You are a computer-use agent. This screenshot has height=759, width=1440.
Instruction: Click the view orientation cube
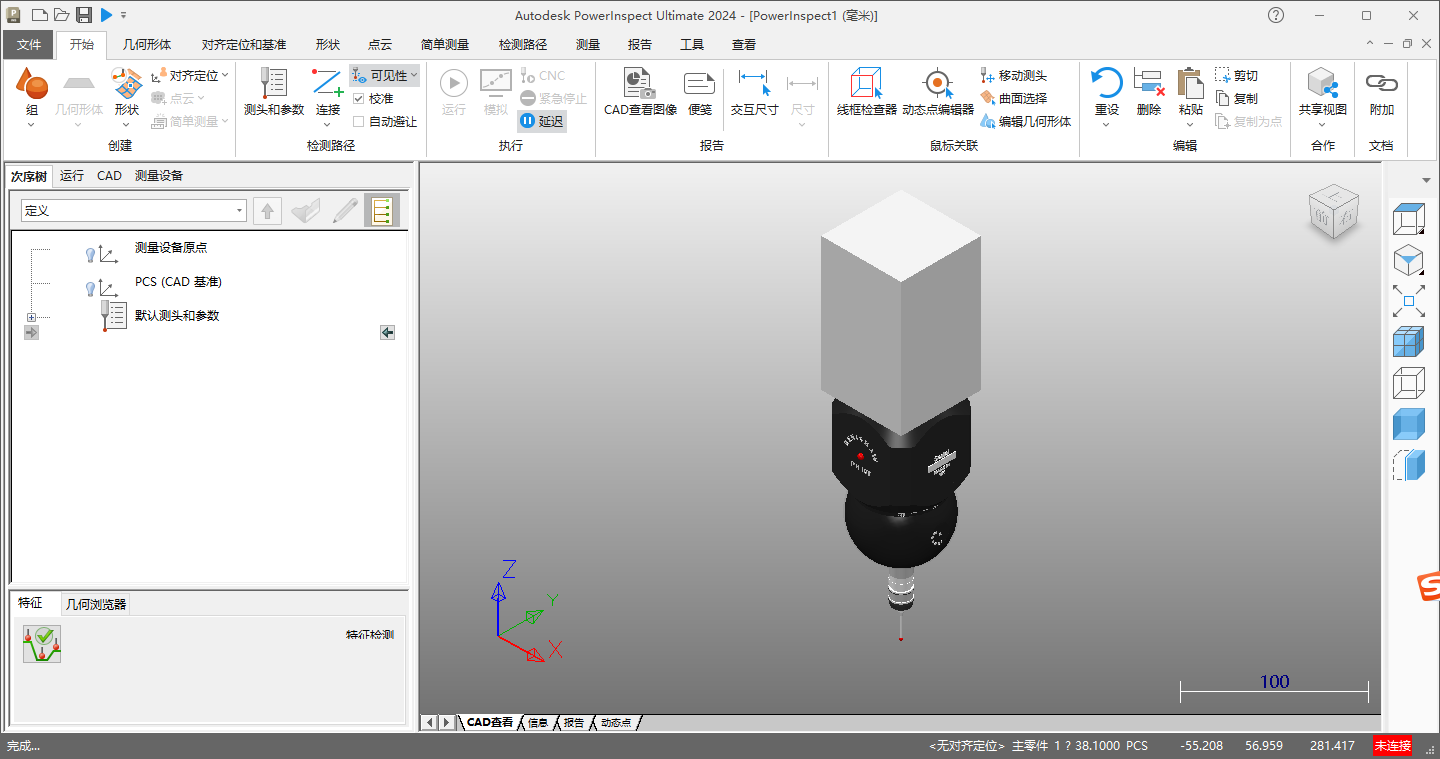1333,212
